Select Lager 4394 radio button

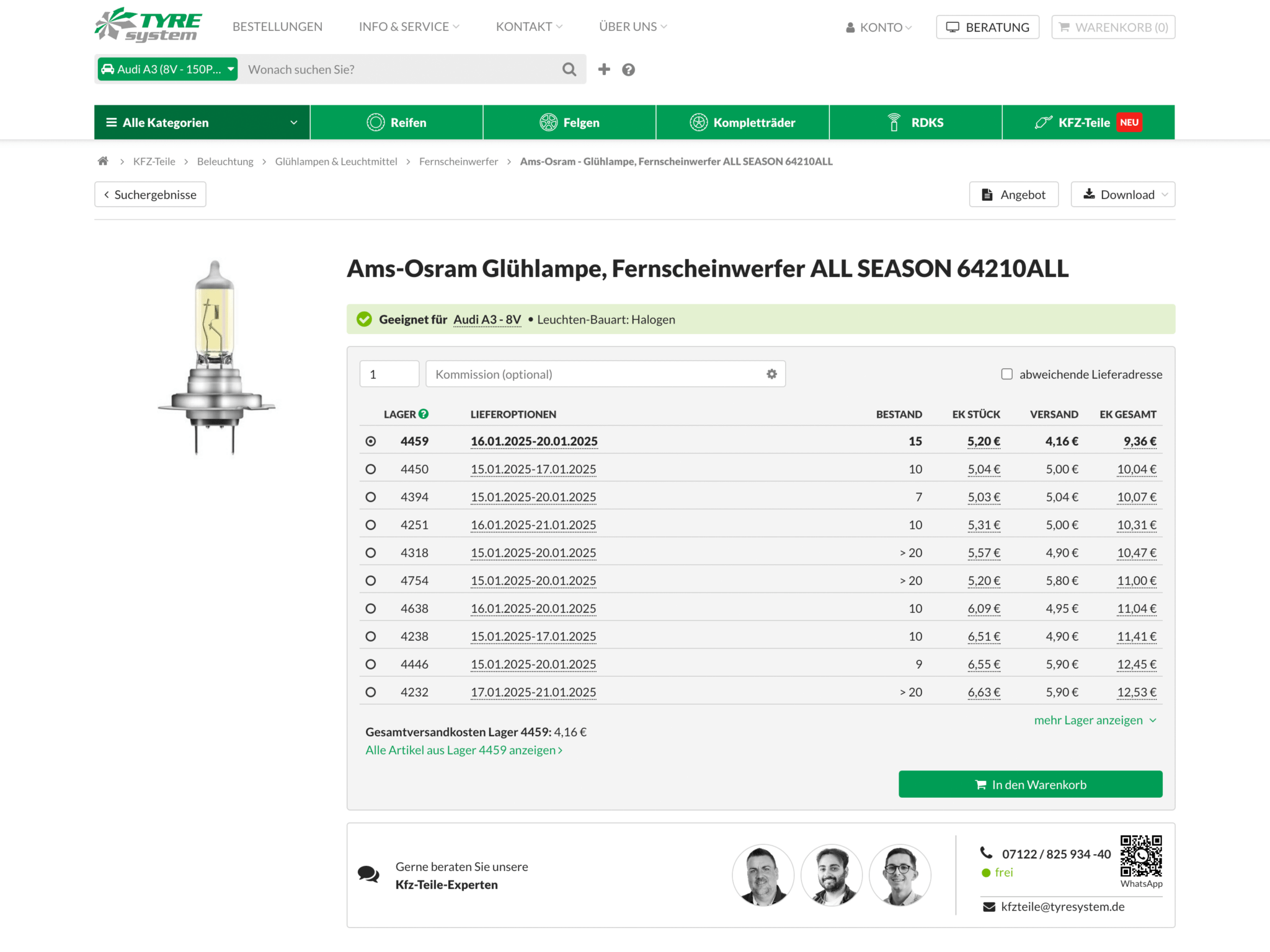pyautogui.click(x=371, y=497)
